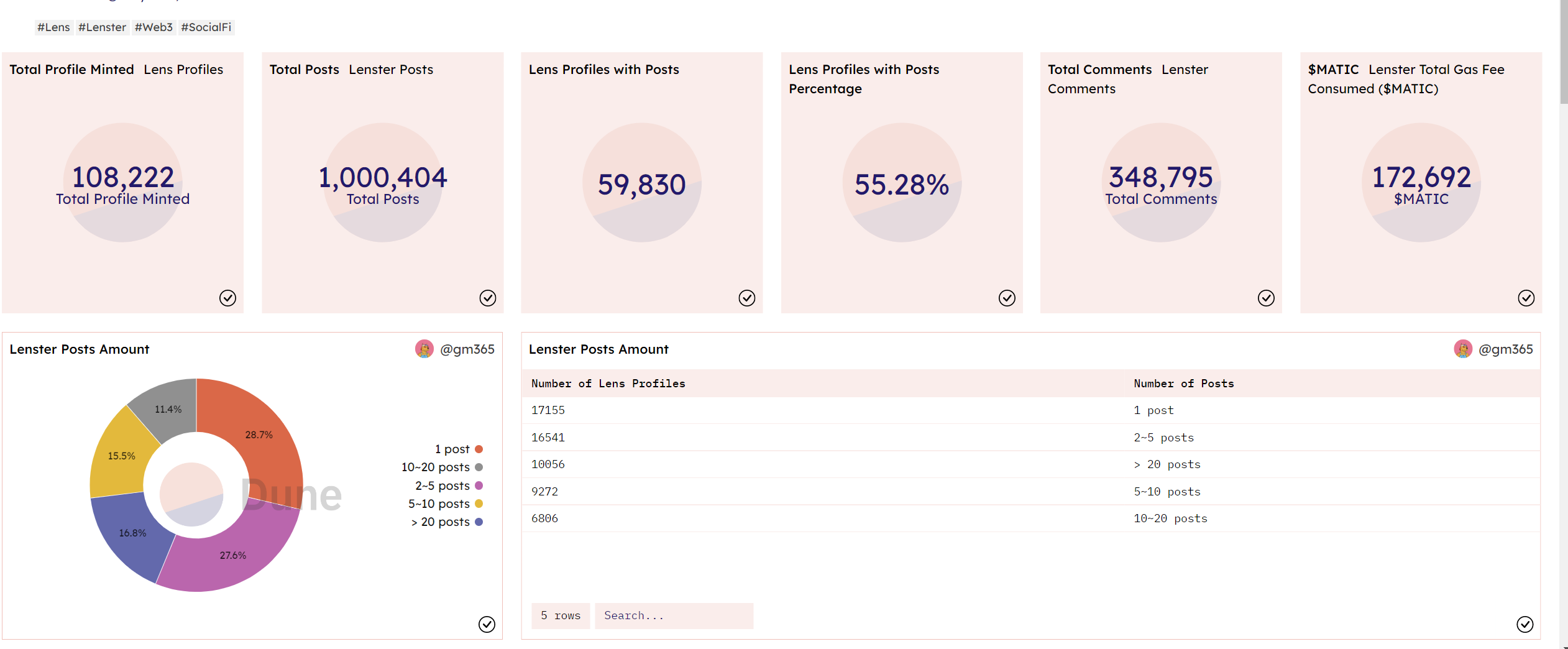1568x649 pixels.
Task: Click the check icon on Lens Profiles with Posts card showing 59,830
Action: click(x=747, y=298)
